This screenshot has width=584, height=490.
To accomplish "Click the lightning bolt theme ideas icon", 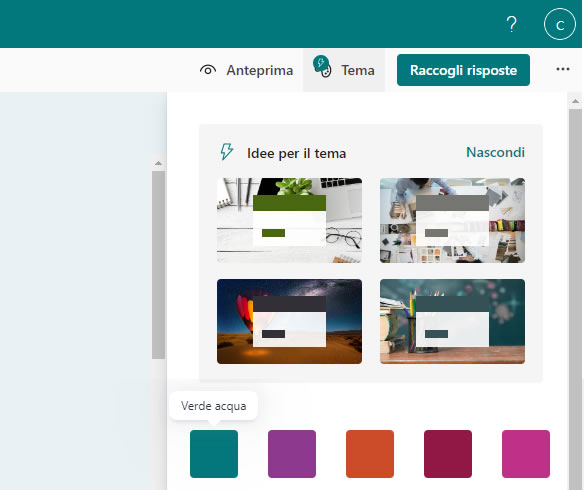I will [x=226, y=152].
